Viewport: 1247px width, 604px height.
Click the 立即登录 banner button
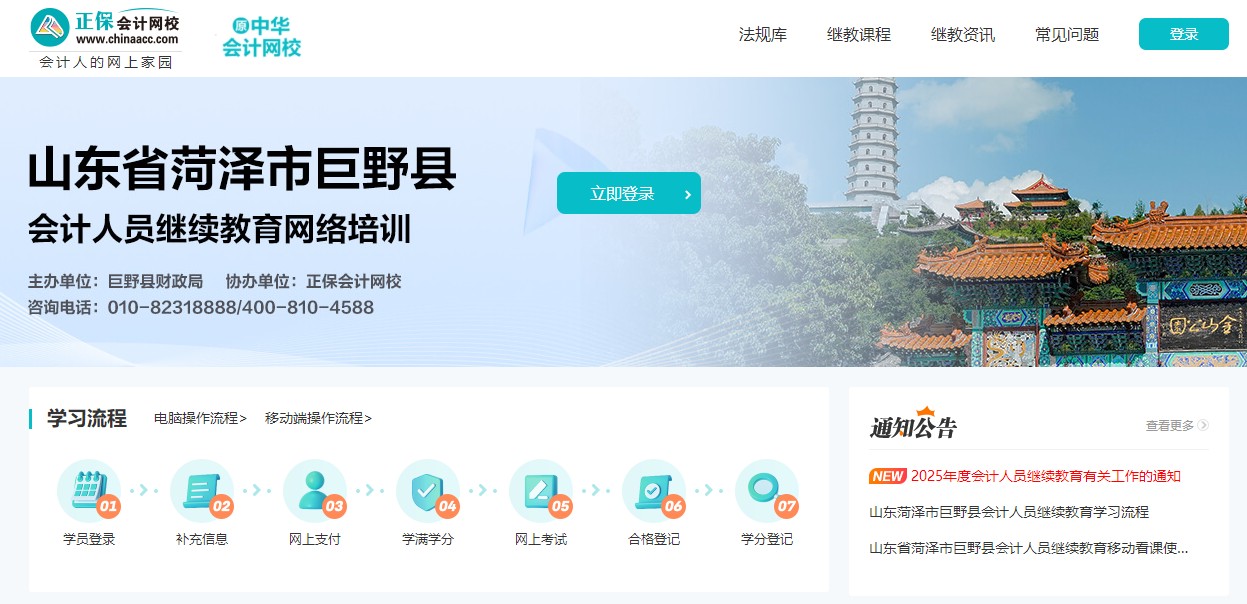[629, 193]
